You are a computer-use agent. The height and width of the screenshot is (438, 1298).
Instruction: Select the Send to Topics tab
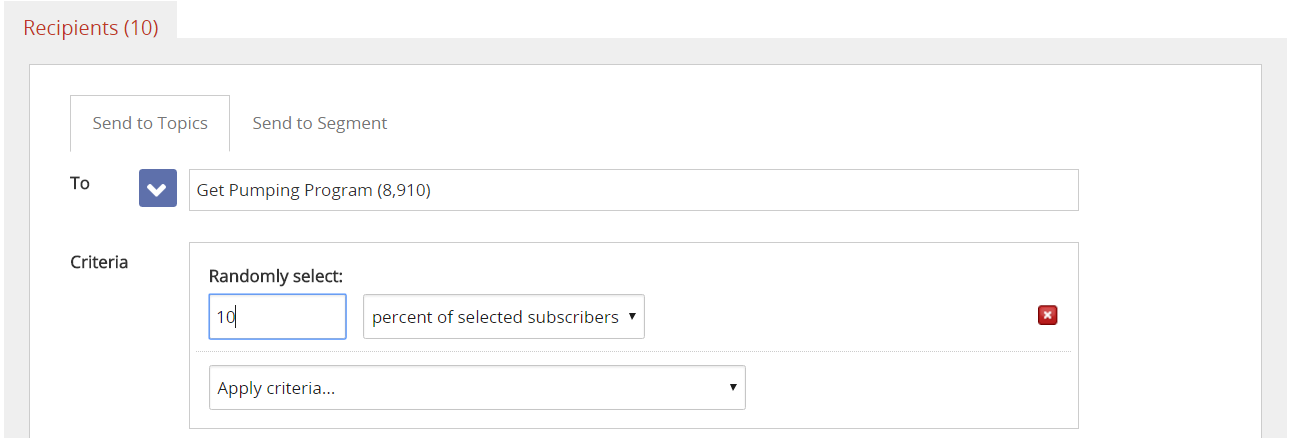tap(150, 123)
